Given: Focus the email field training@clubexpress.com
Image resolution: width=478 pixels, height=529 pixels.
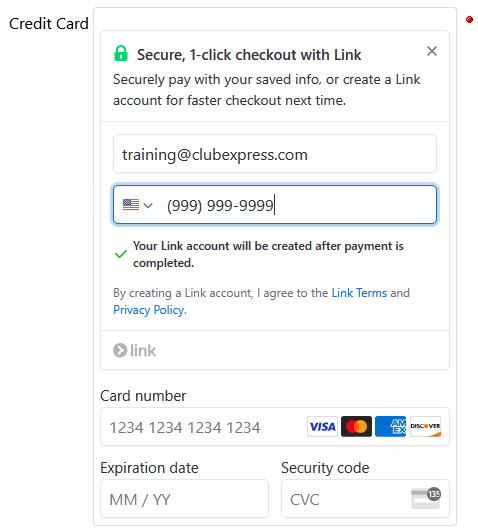Looking at the screenshot, I should click(275, 154).
